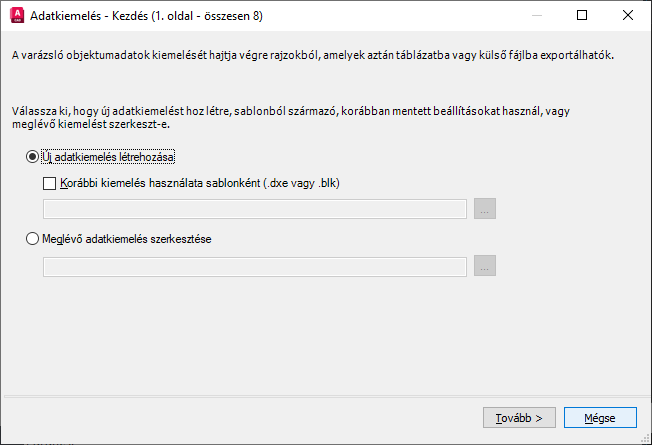
Task: Enable 'Korábbi kiemelés használata sablonként' checkbox
Action: tap(49, 183)
